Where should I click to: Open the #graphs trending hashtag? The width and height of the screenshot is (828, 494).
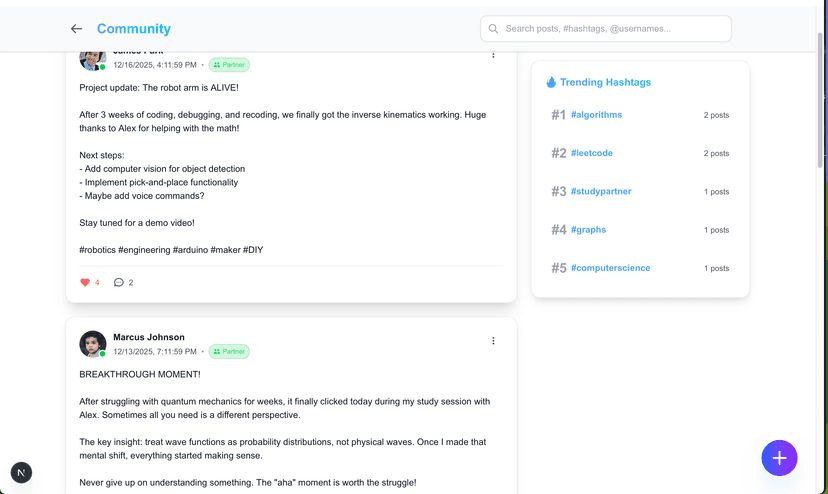click(x=588, y=230)
